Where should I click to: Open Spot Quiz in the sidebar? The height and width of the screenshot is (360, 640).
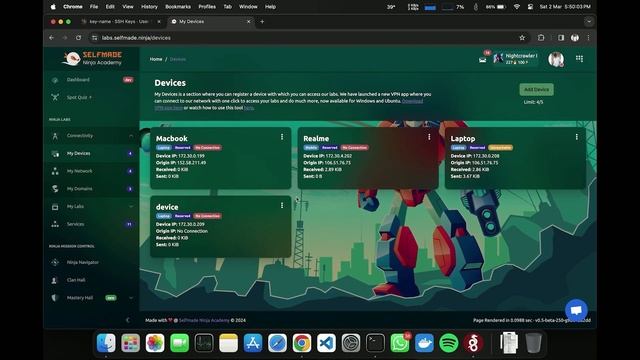(x=79, y=97)
